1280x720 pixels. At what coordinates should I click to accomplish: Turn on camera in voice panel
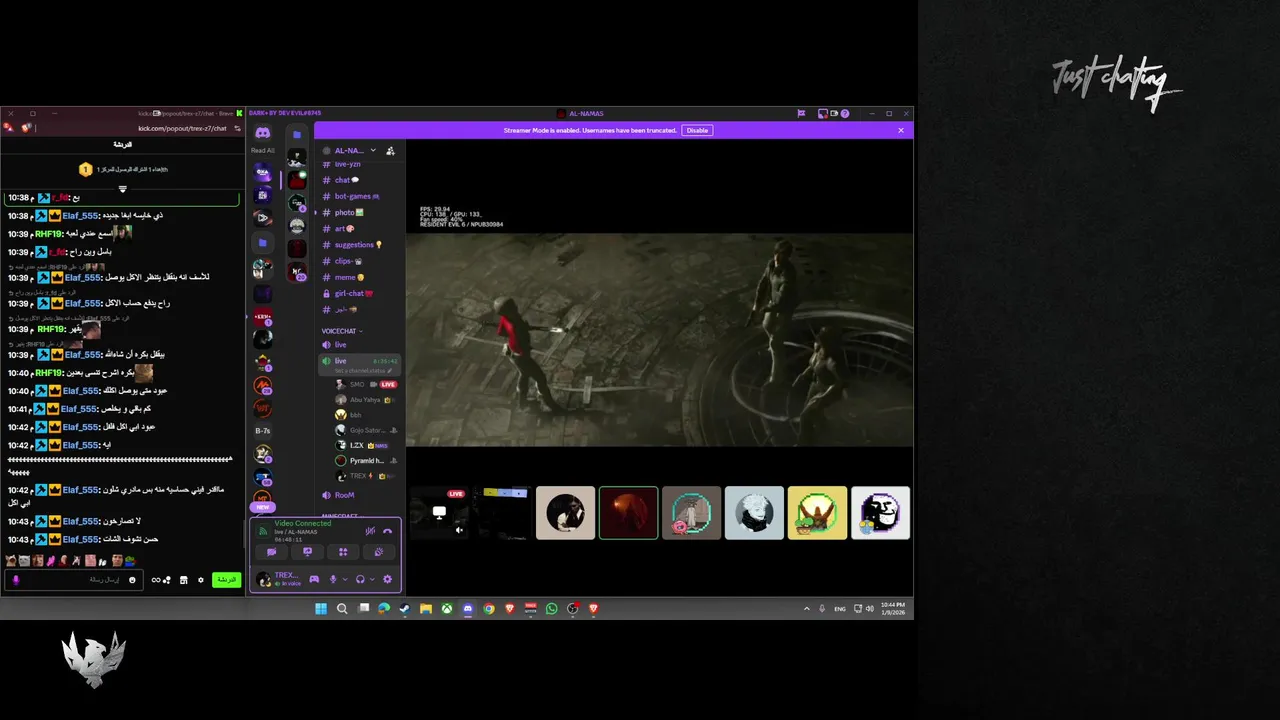[271, 552]
